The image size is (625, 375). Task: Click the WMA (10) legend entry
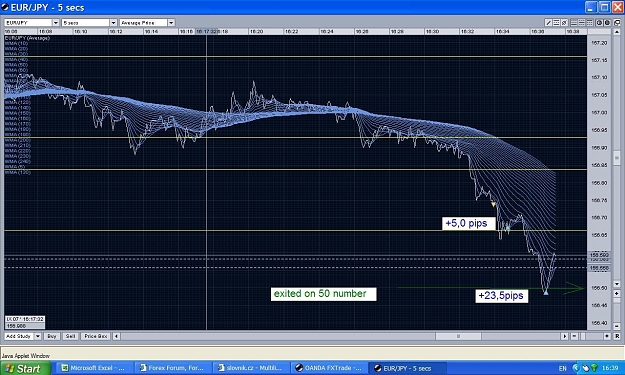pos(16,43)
